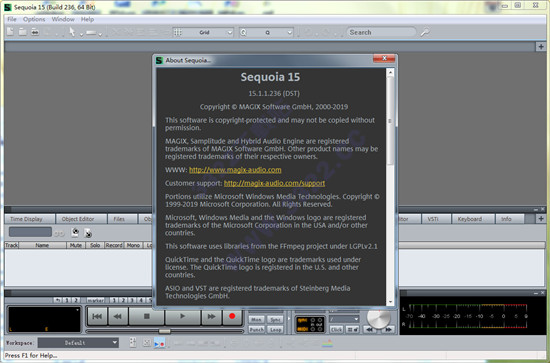Expand the range tool options arrow
Viewport: 550px width, 363px height.
[100, 34]
